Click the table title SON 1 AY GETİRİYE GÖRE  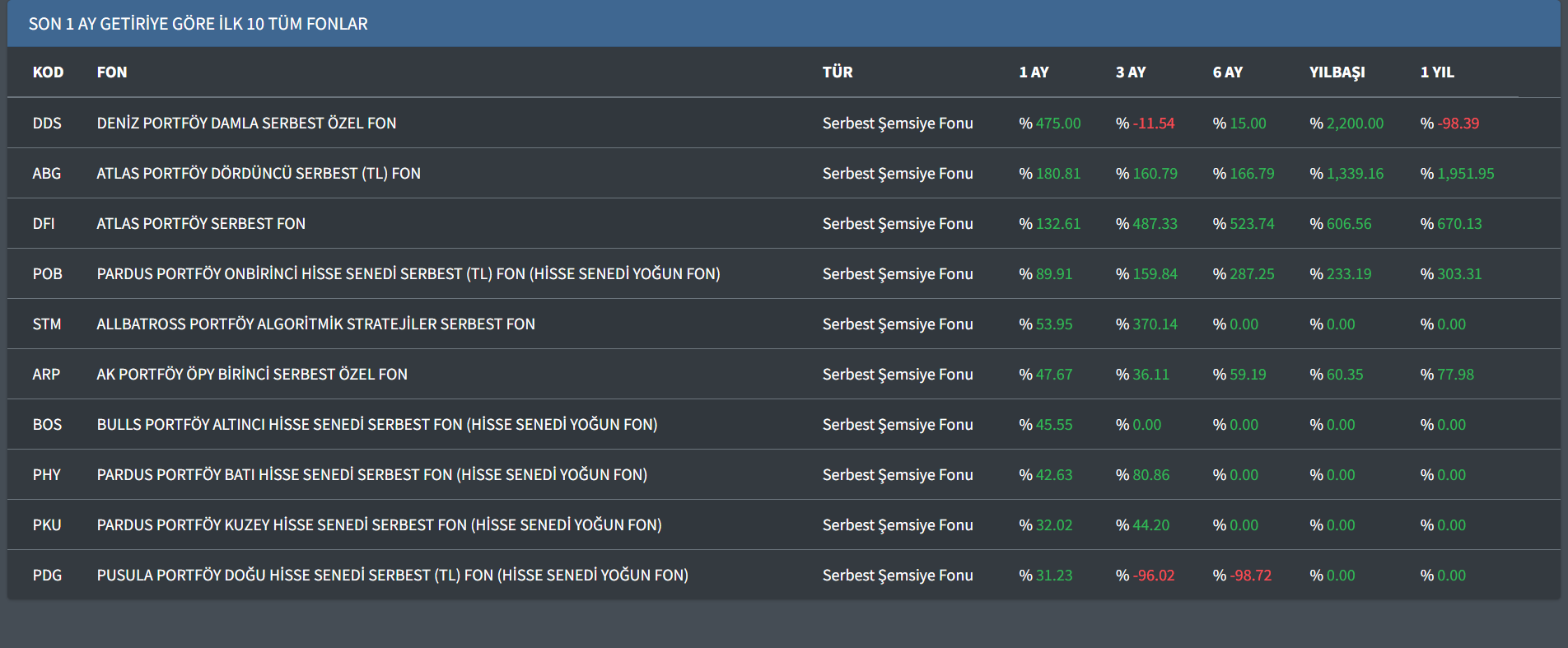click(198, 24)
